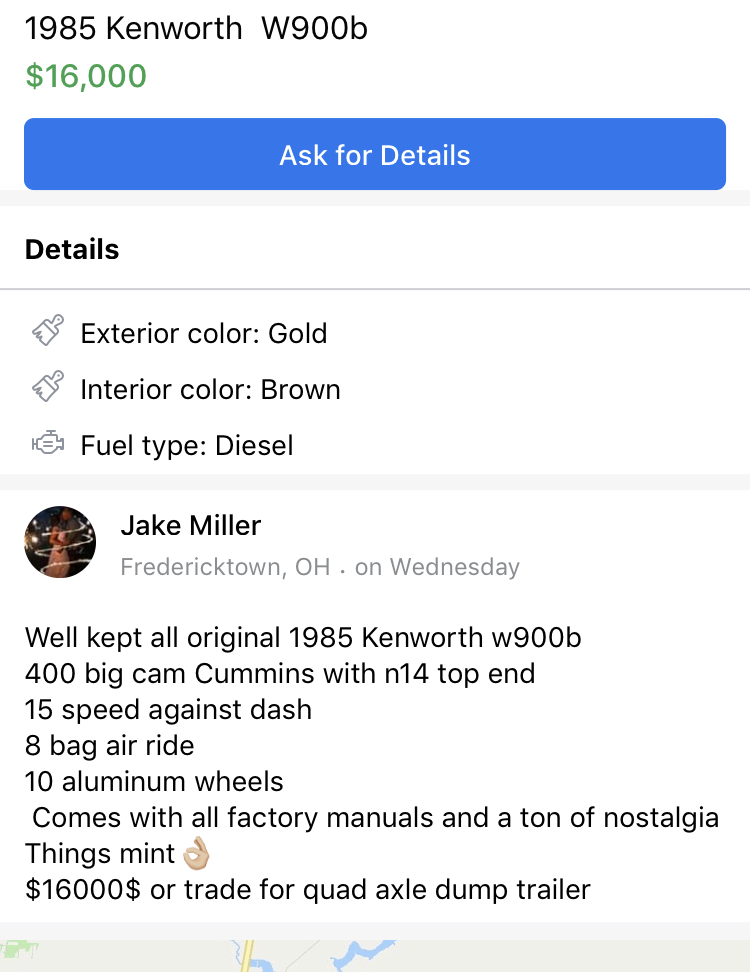This screenshot has width=750, height=972.
Task: Open the map preview at the bottom
Action: coord(375,956)
